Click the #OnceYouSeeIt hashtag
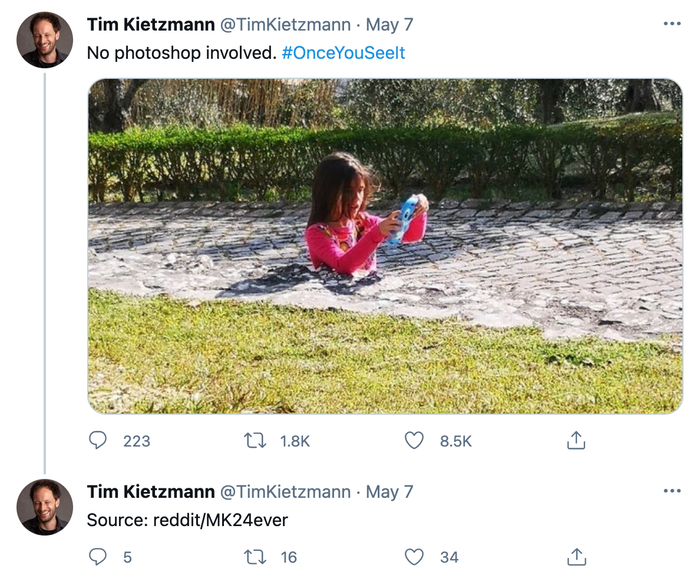 click(x=343, y=53)
